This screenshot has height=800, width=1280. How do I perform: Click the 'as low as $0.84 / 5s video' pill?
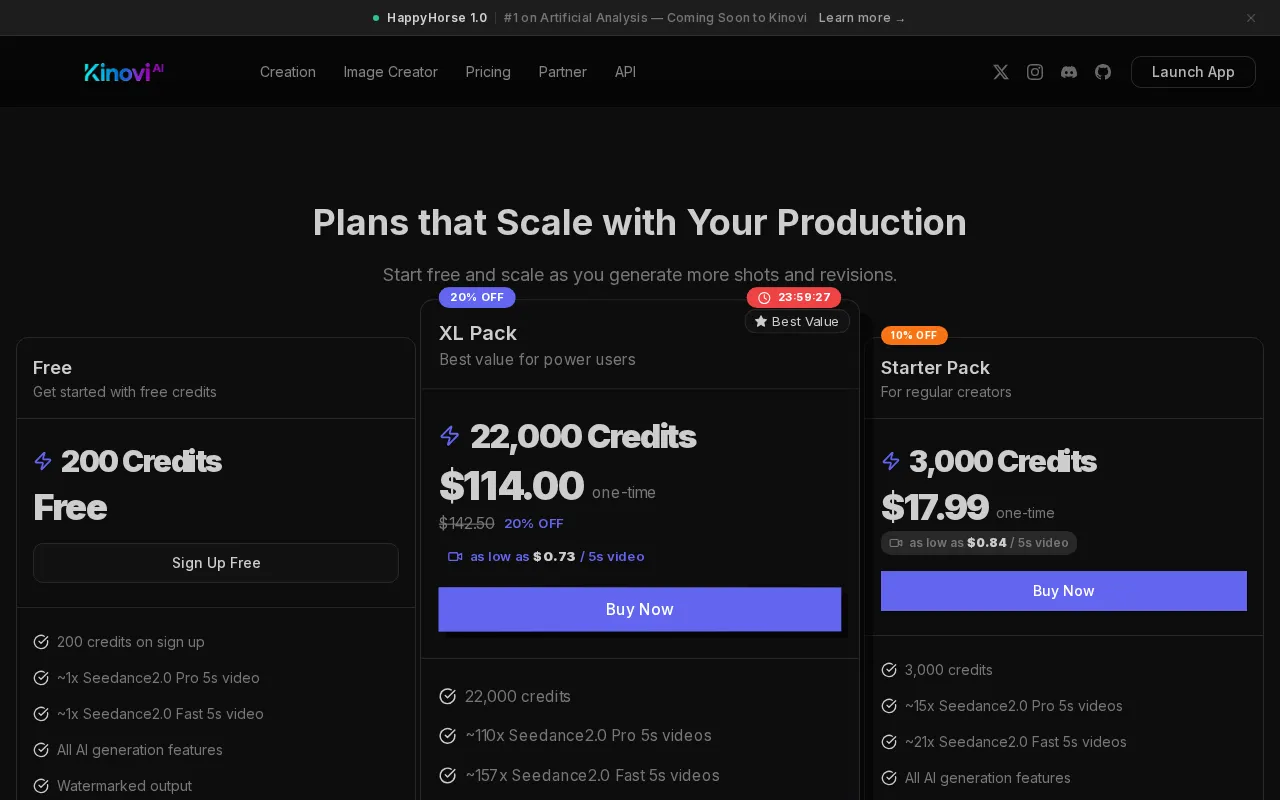(x=979, y=543)
